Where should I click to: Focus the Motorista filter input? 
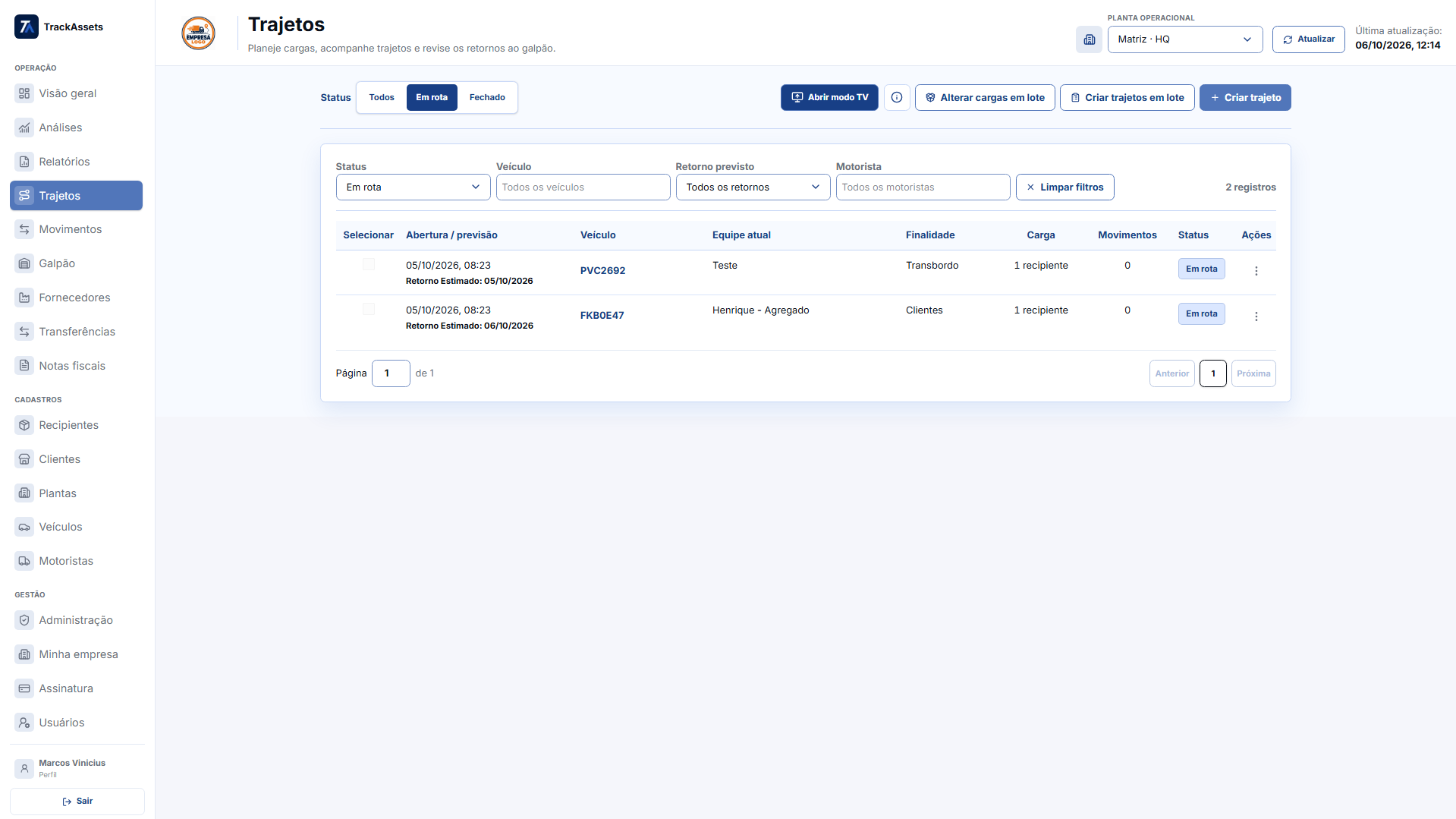click(x=923, y=187)
